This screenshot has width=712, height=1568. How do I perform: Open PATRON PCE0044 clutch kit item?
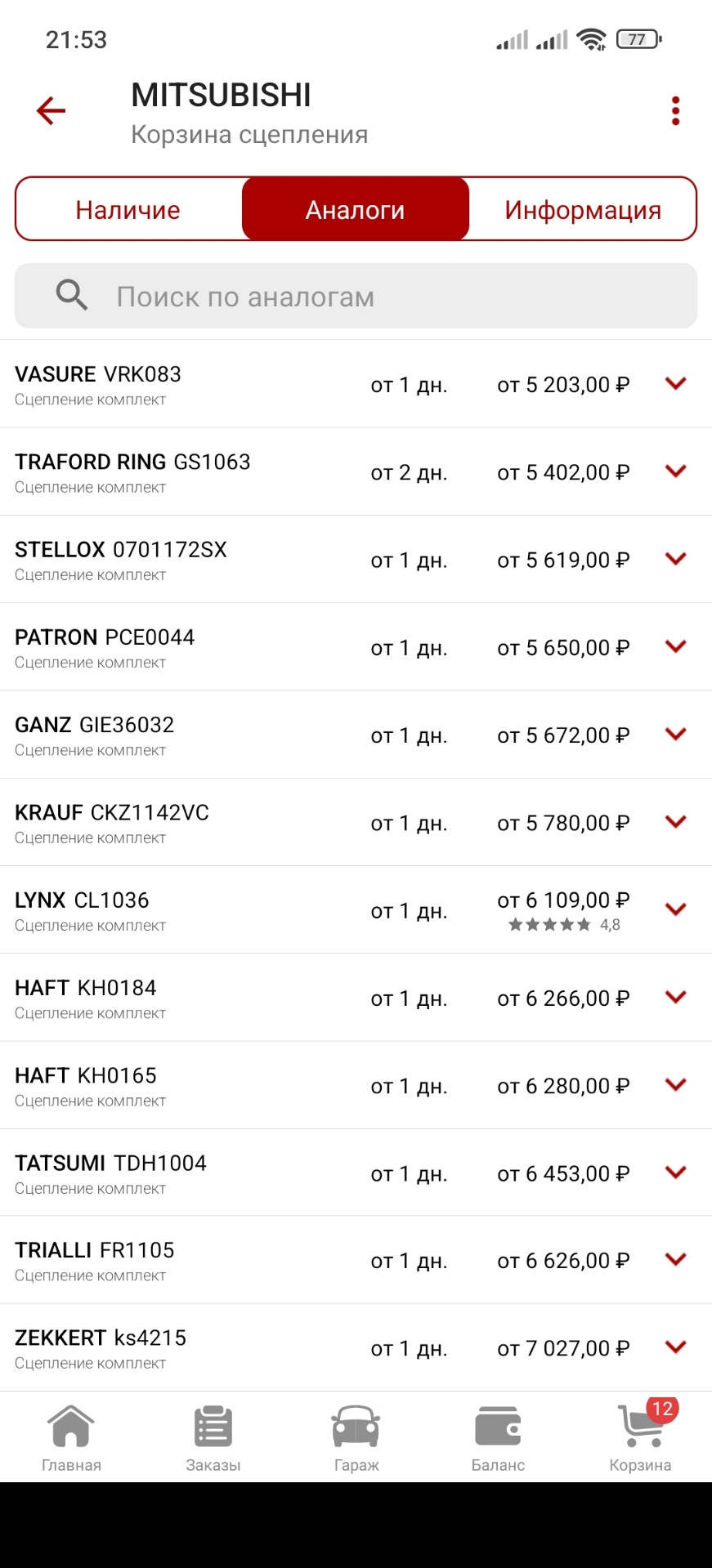tap(105, 647)
